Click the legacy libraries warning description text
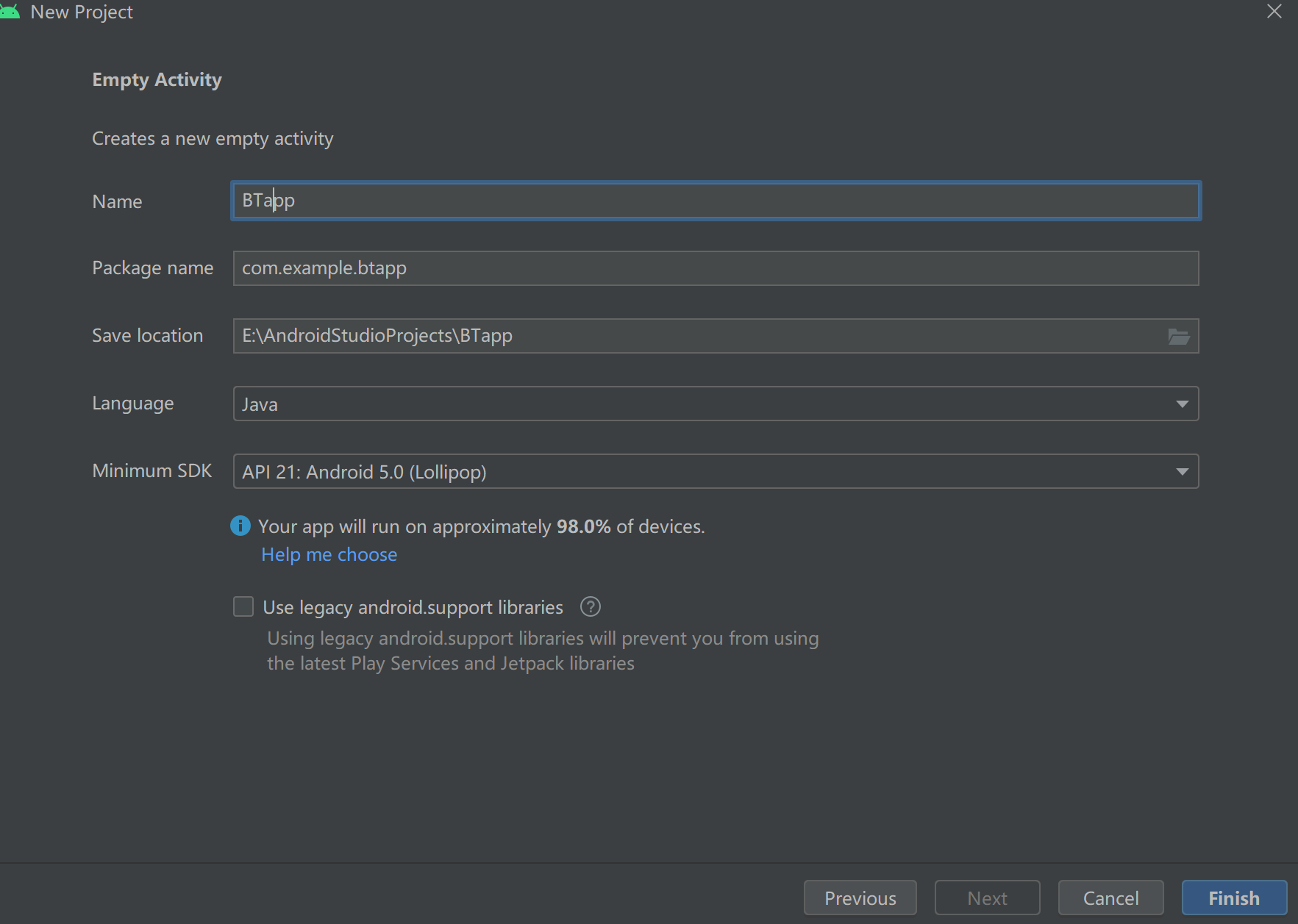 click(543, 651)
